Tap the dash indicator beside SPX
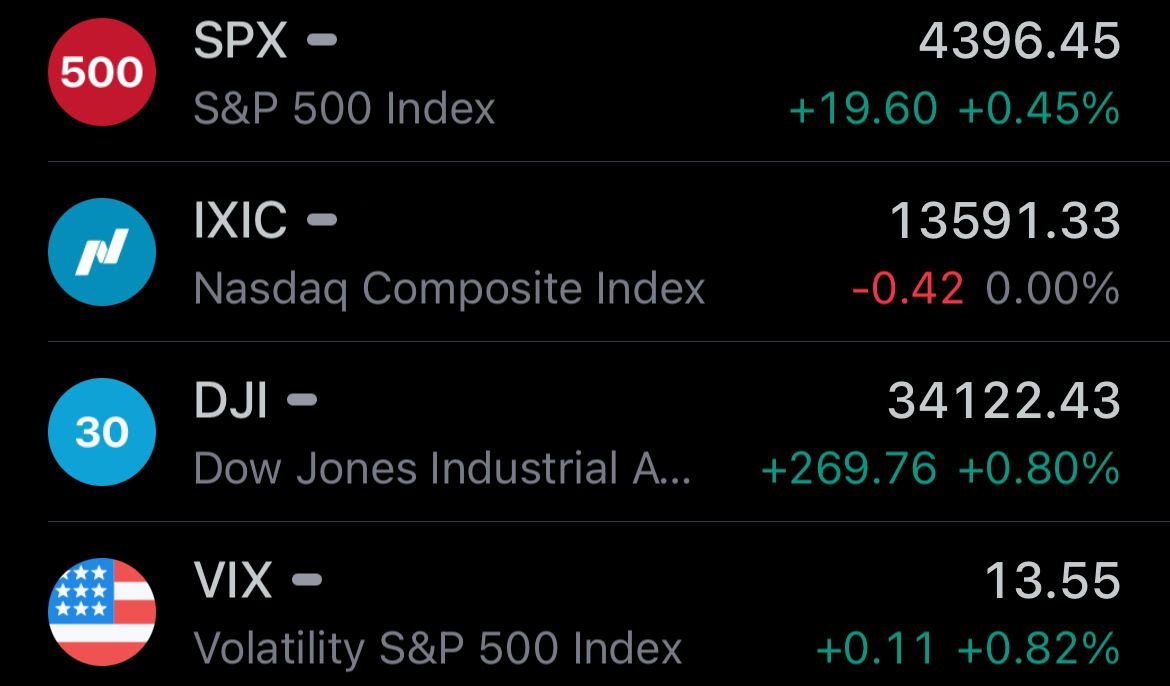 coord(322,40)
